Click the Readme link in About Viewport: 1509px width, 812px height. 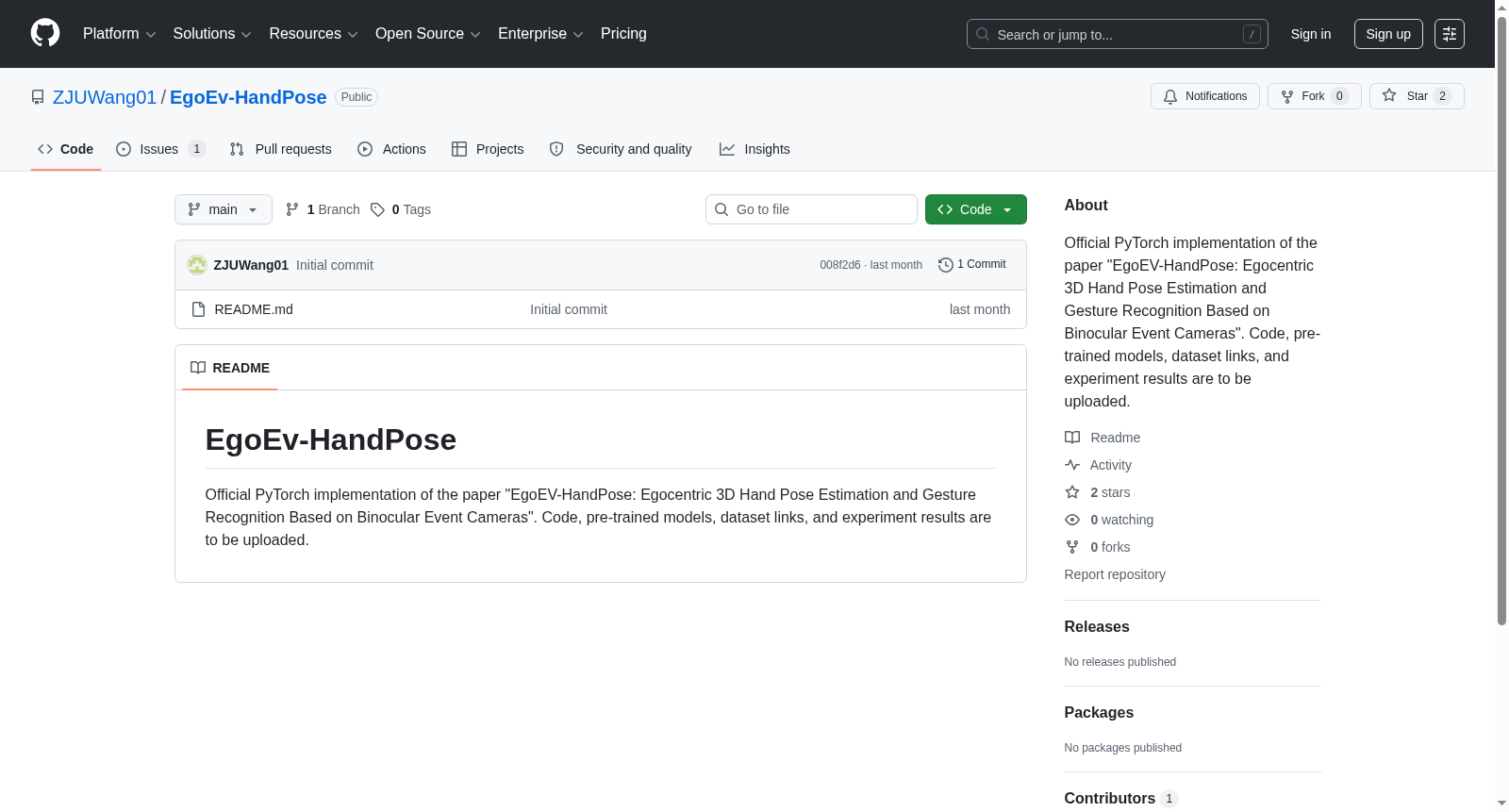1116,438
